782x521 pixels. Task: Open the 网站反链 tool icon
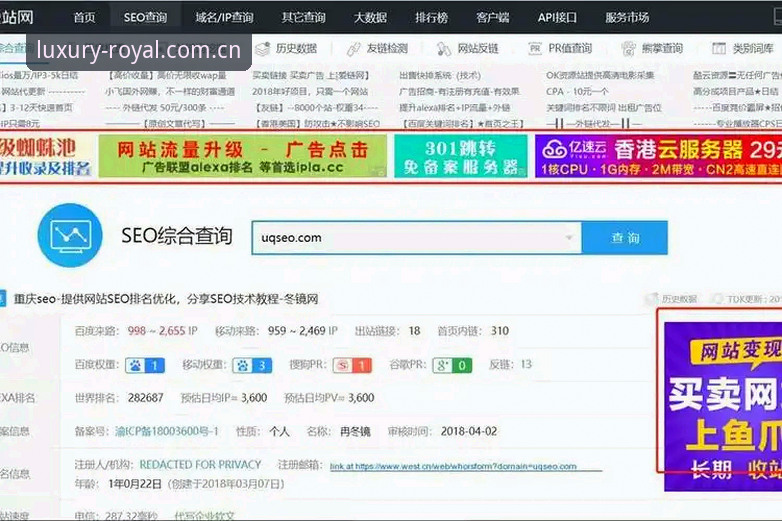(443, 49)
